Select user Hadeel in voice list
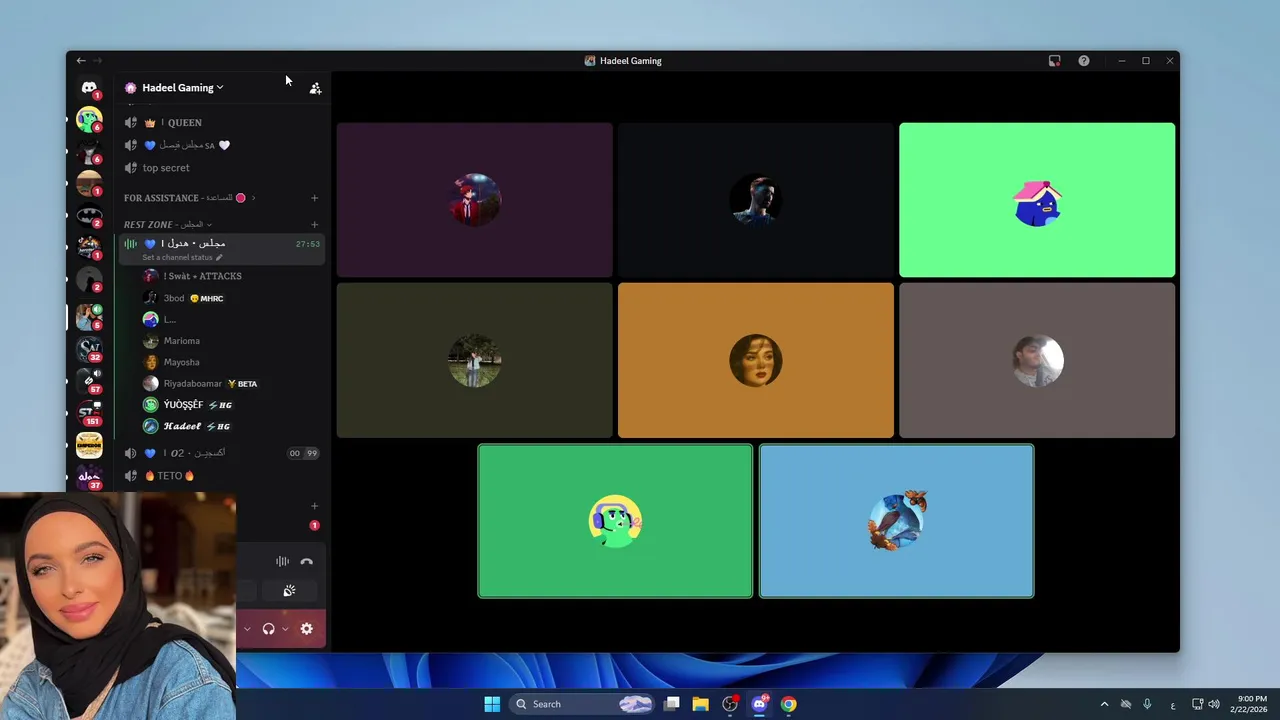 coord(232,426)
